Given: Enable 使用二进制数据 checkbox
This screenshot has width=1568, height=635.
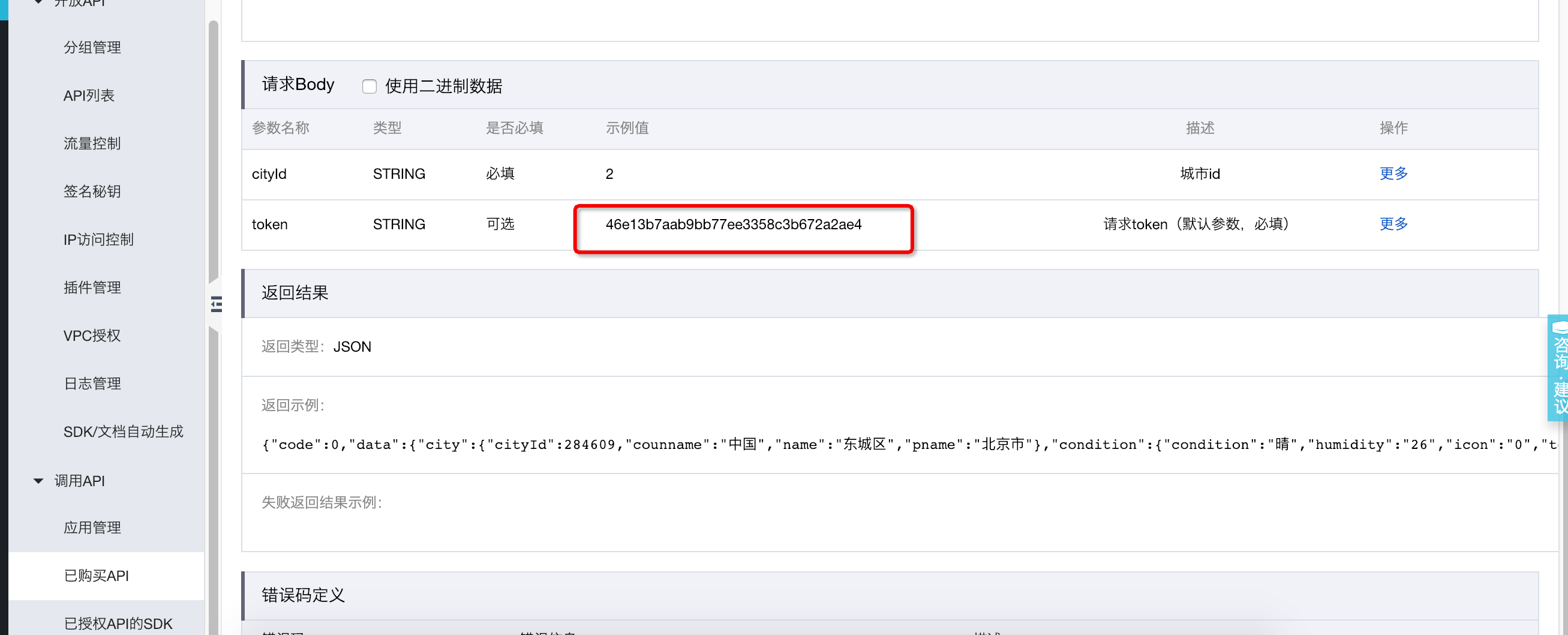Looking at the screenshot, I should click(369, 86).
